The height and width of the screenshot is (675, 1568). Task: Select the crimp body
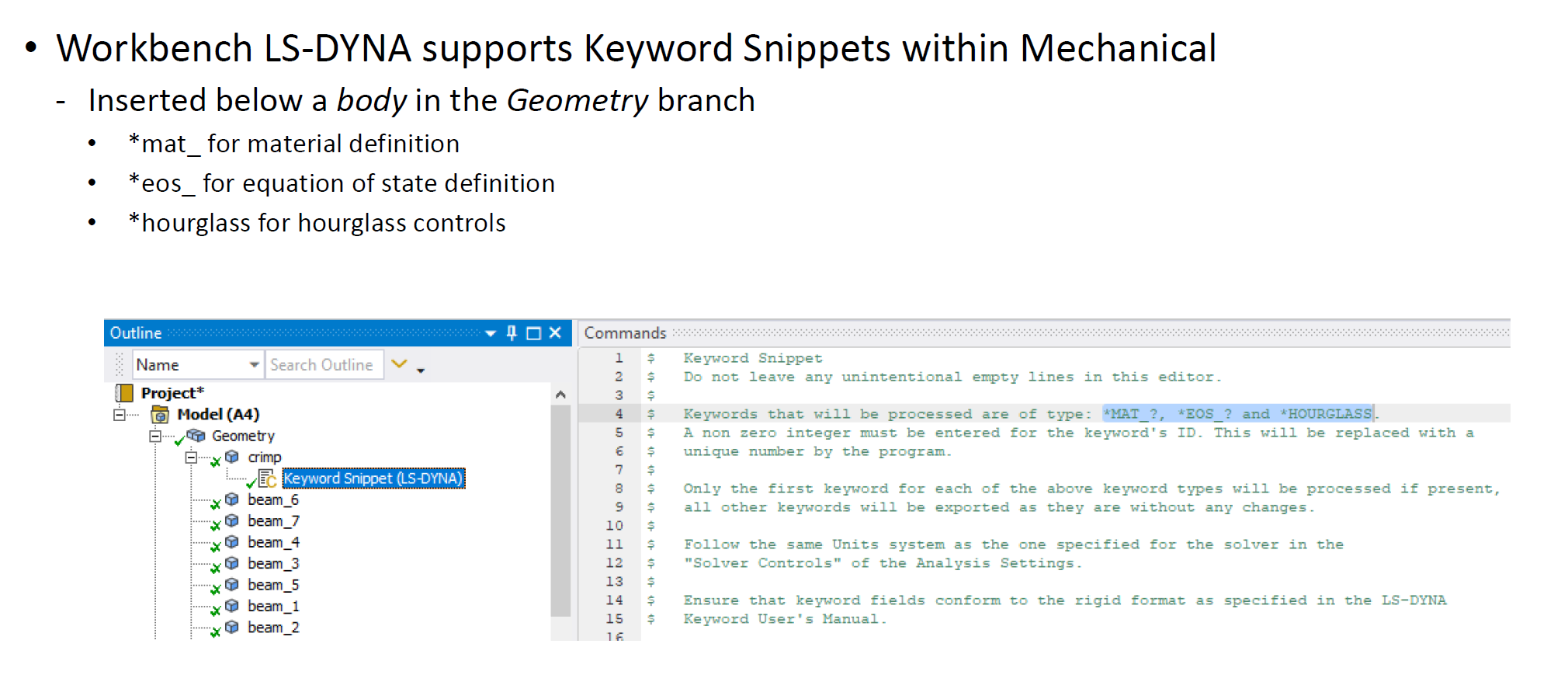(264, 457)
